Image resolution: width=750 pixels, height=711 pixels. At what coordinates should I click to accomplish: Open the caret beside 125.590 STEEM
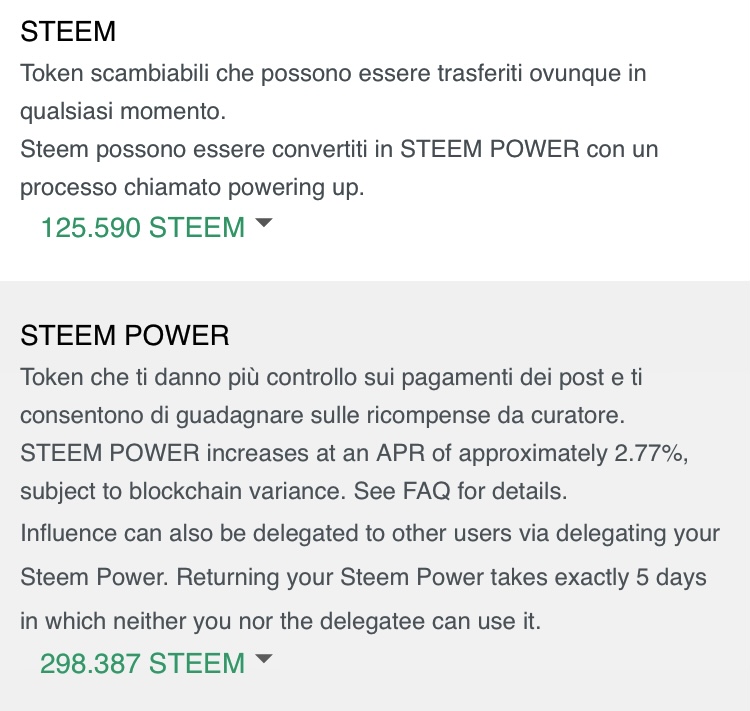coord(264,225)
